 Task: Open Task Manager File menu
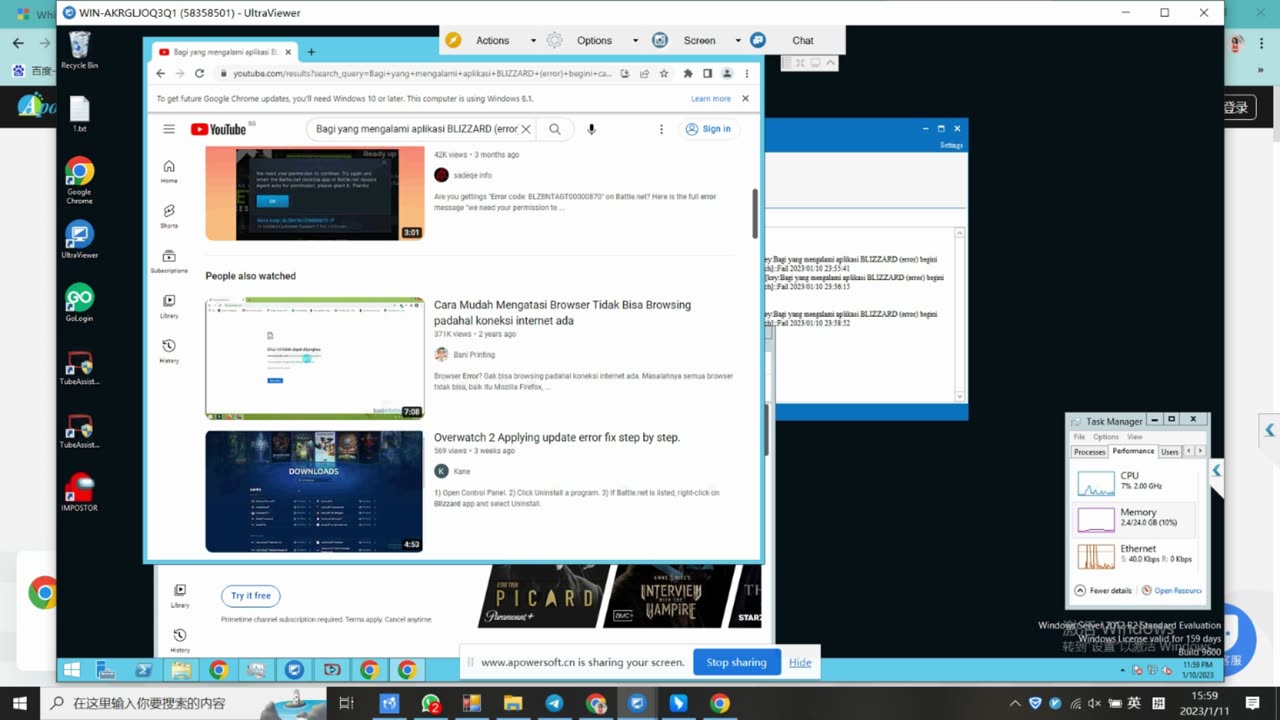tap(1079, 437)
